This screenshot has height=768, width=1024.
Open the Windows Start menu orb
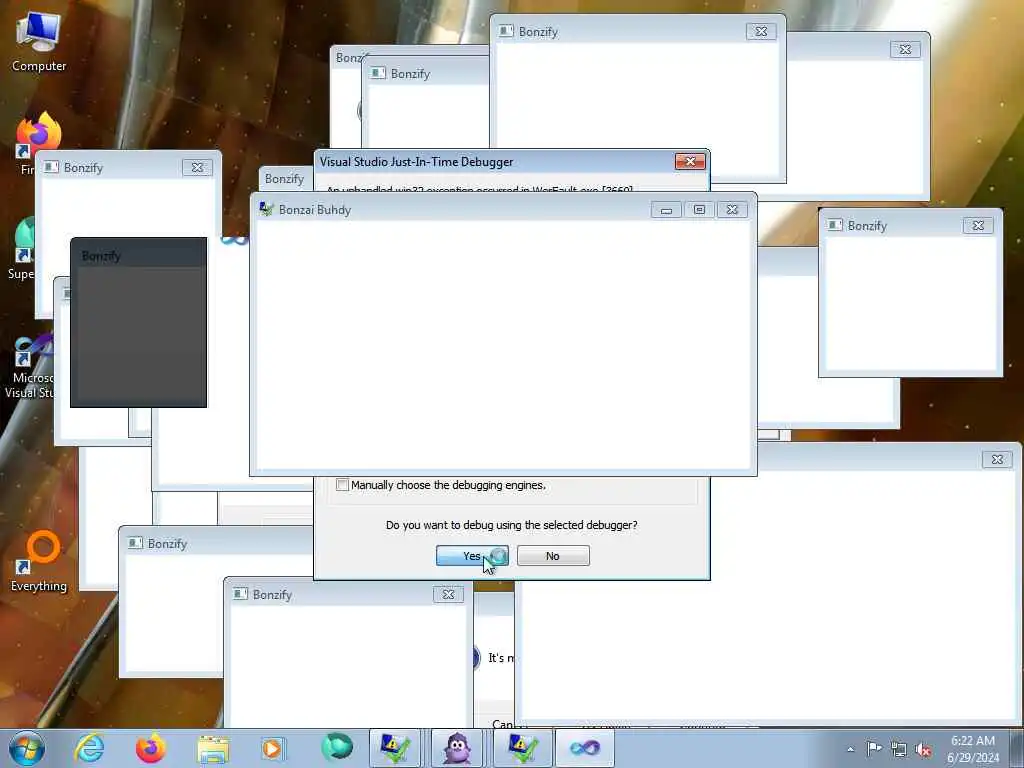[x=27, y=748]
